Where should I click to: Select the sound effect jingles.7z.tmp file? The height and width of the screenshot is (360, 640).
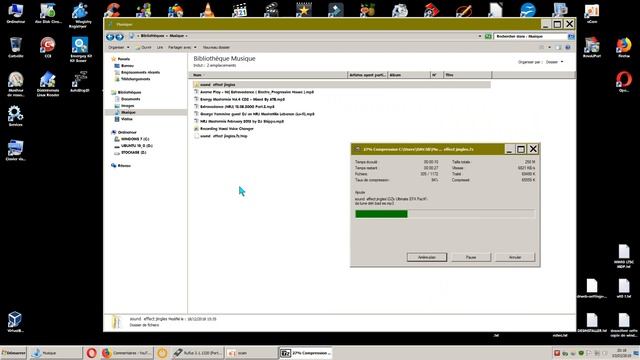[224, 136]
